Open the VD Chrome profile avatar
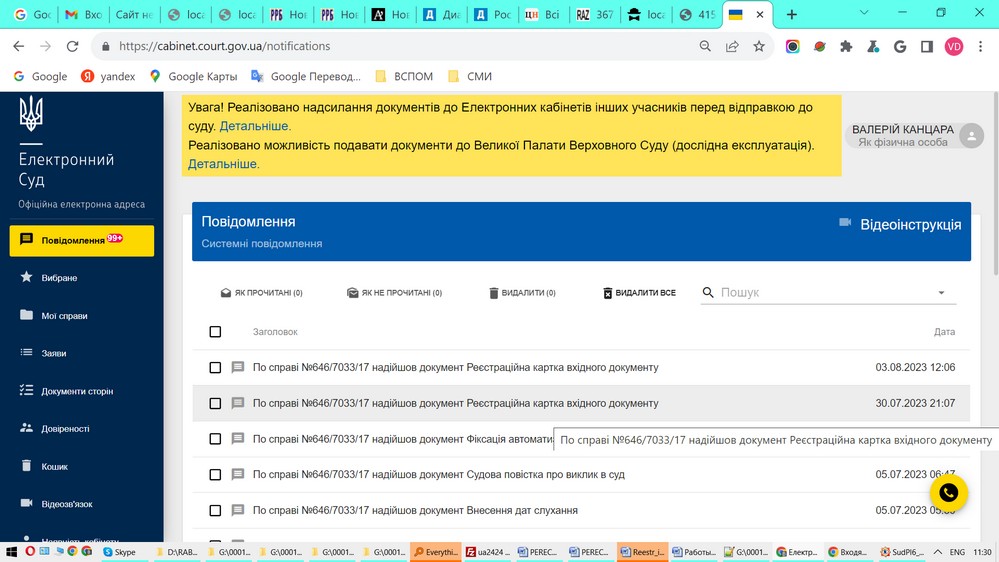Image resolution: width=999 pixels, height=562 pixels. 954,46
